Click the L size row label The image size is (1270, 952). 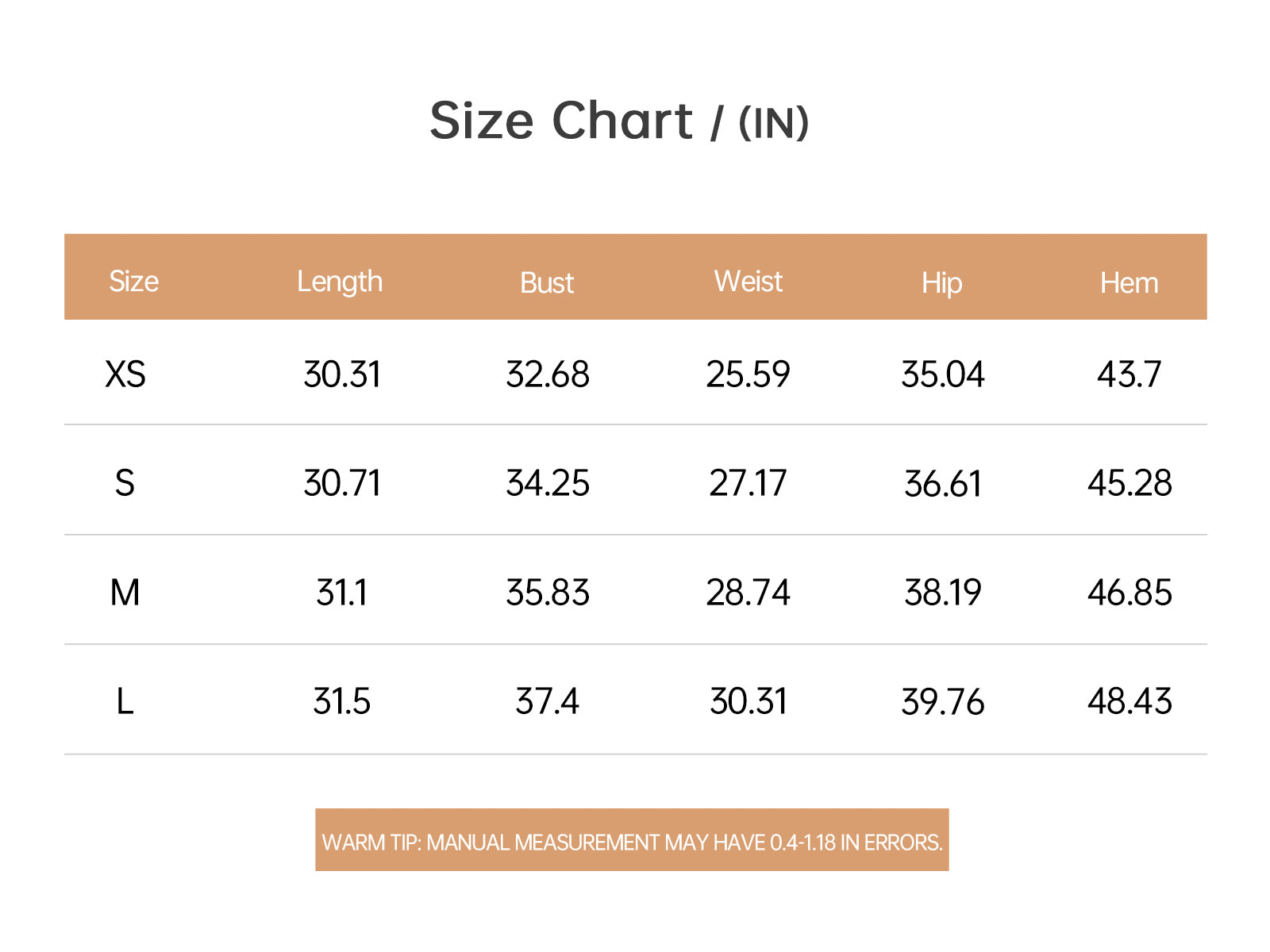(125, 701)
